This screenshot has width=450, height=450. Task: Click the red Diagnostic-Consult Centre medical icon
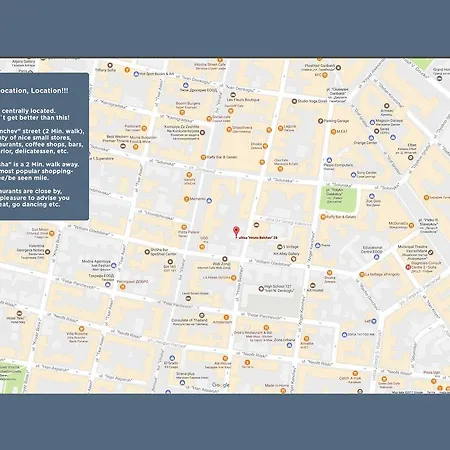408,267
